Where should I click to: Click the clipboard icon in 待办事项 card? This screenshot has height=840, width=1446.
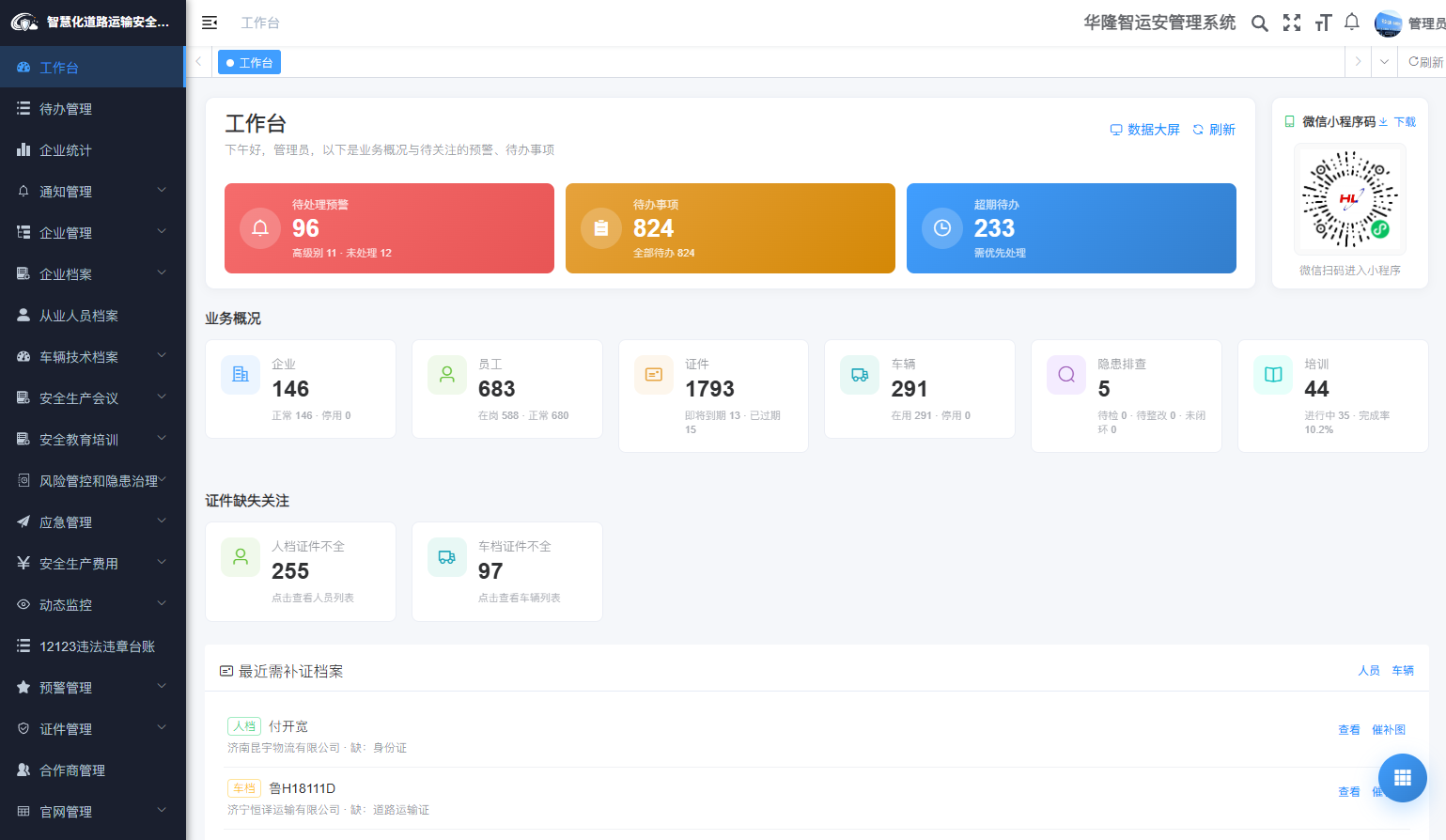click(x=601, y=228)
